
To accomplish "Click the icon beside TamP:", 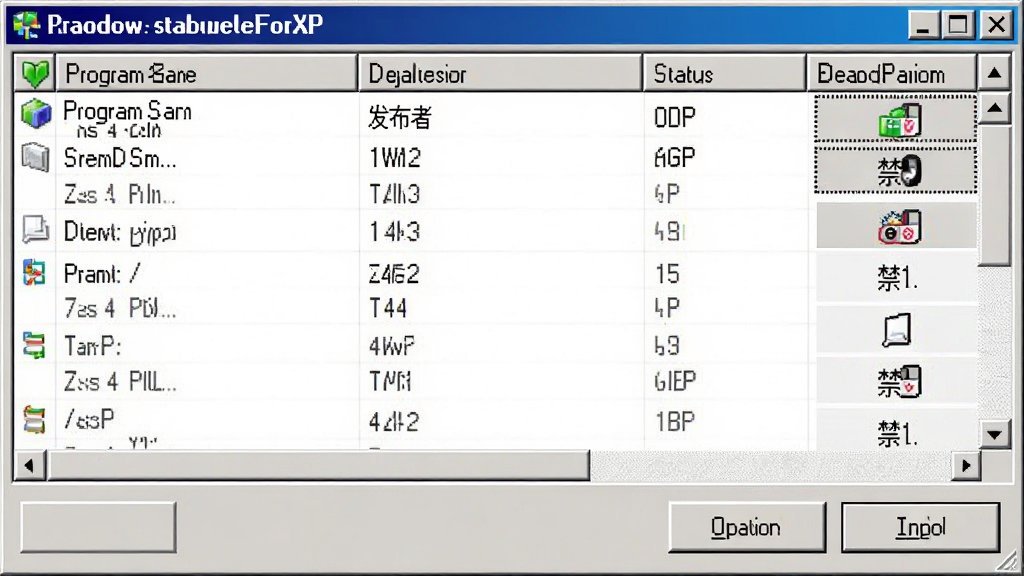I will tap(34, 345).
